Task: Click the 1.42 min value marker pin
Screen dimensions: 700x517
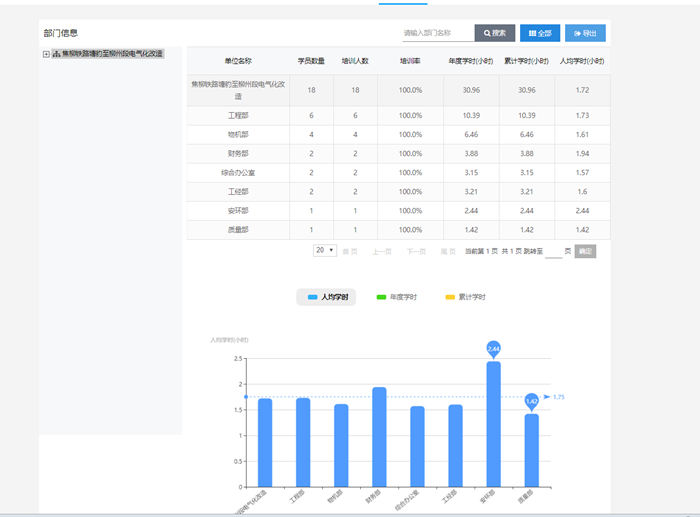Action: point(531,401)
